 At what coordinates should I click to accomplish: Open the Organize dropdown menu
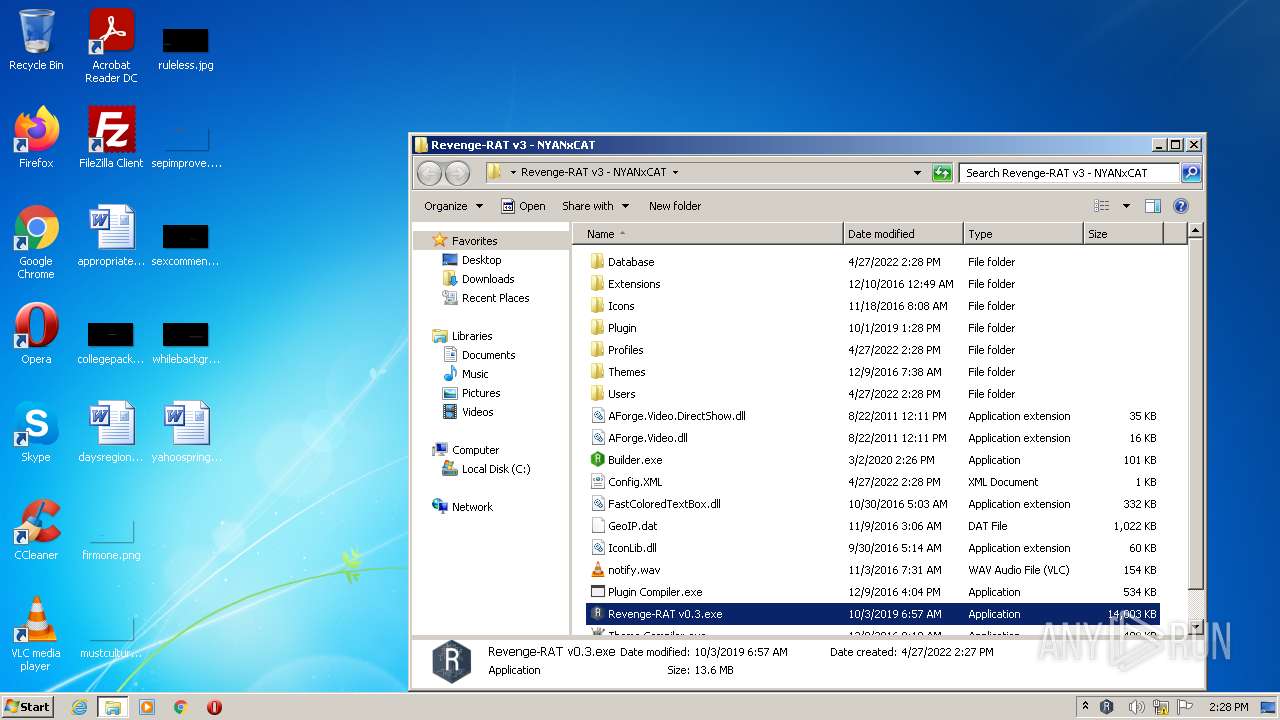453,206
